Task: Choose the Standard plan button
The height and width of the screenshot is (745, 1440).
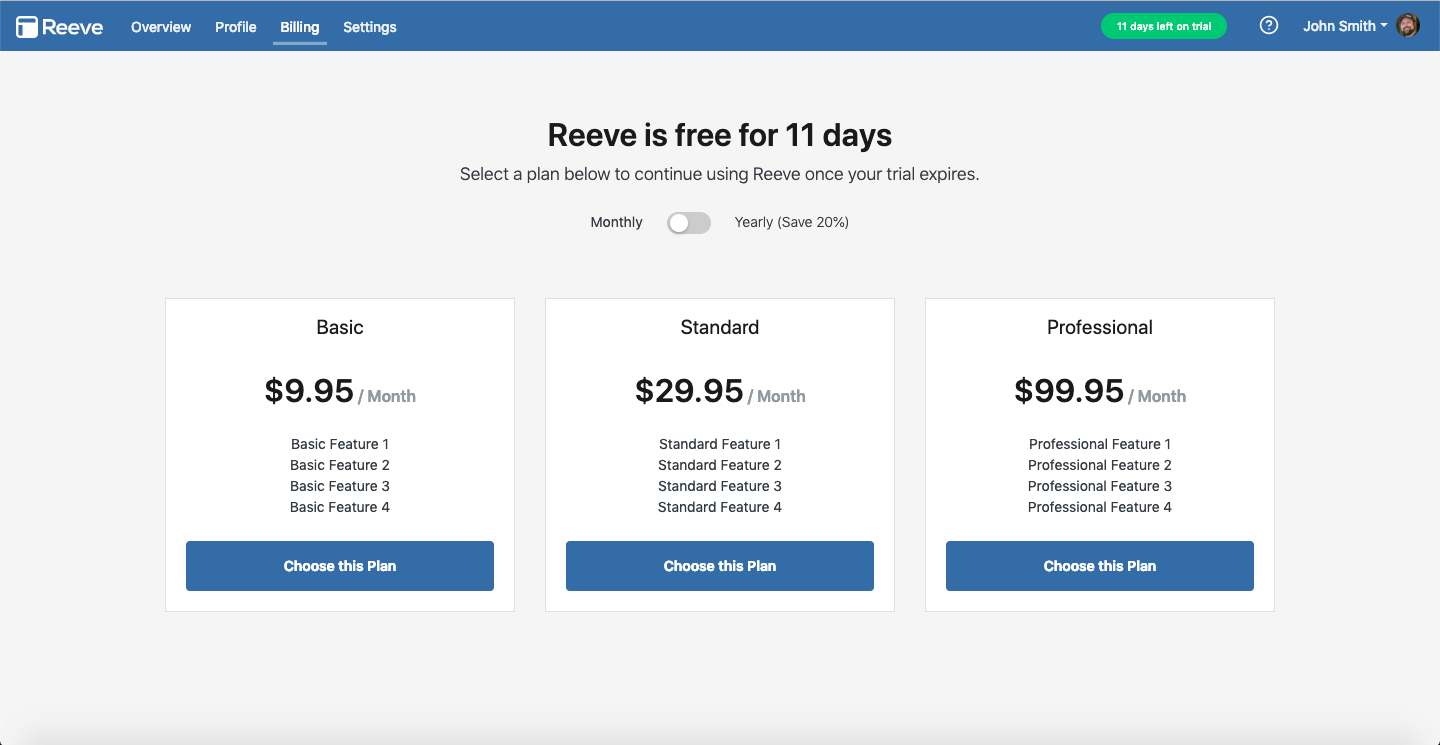Action: tap(720, 566)
